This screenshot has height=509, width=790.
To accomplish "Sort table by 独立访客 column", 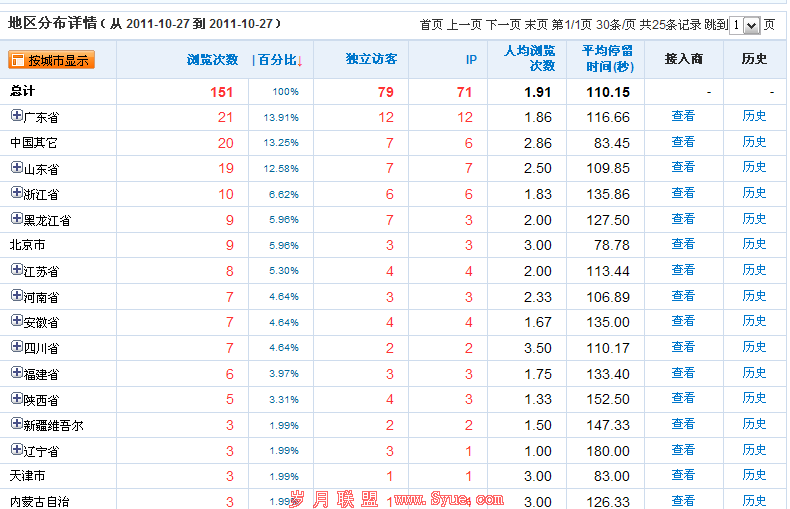I will coord(371,59).
